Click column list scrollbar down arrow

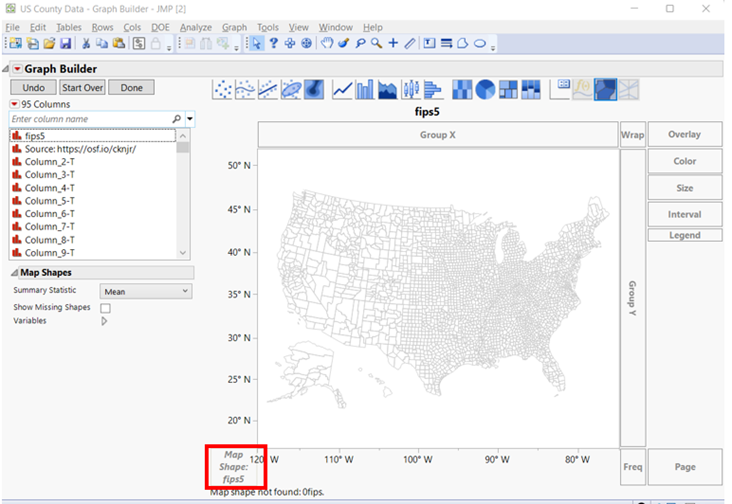coord(183,253)
